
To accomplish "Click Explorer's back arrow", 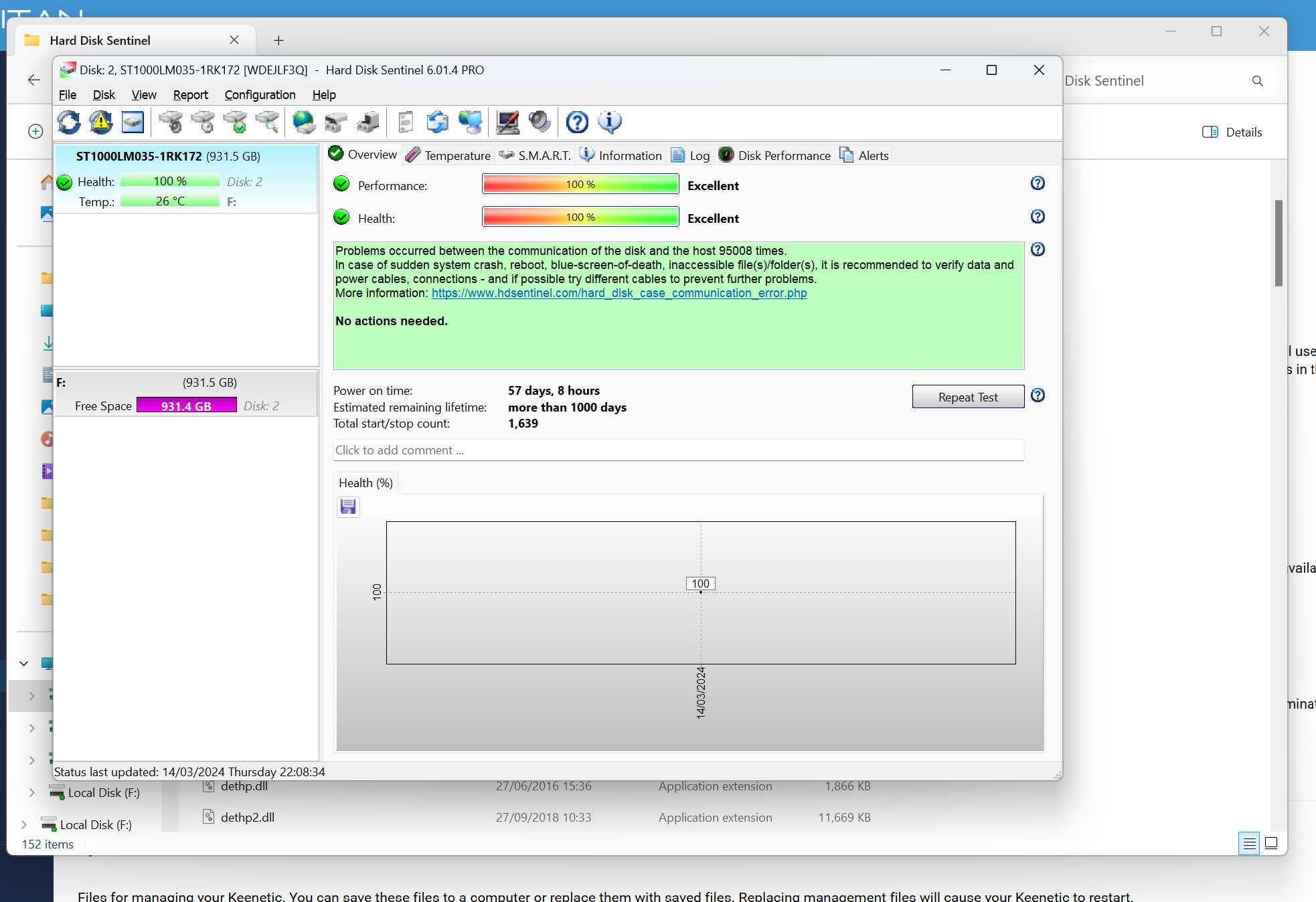I will pos(34,80).
